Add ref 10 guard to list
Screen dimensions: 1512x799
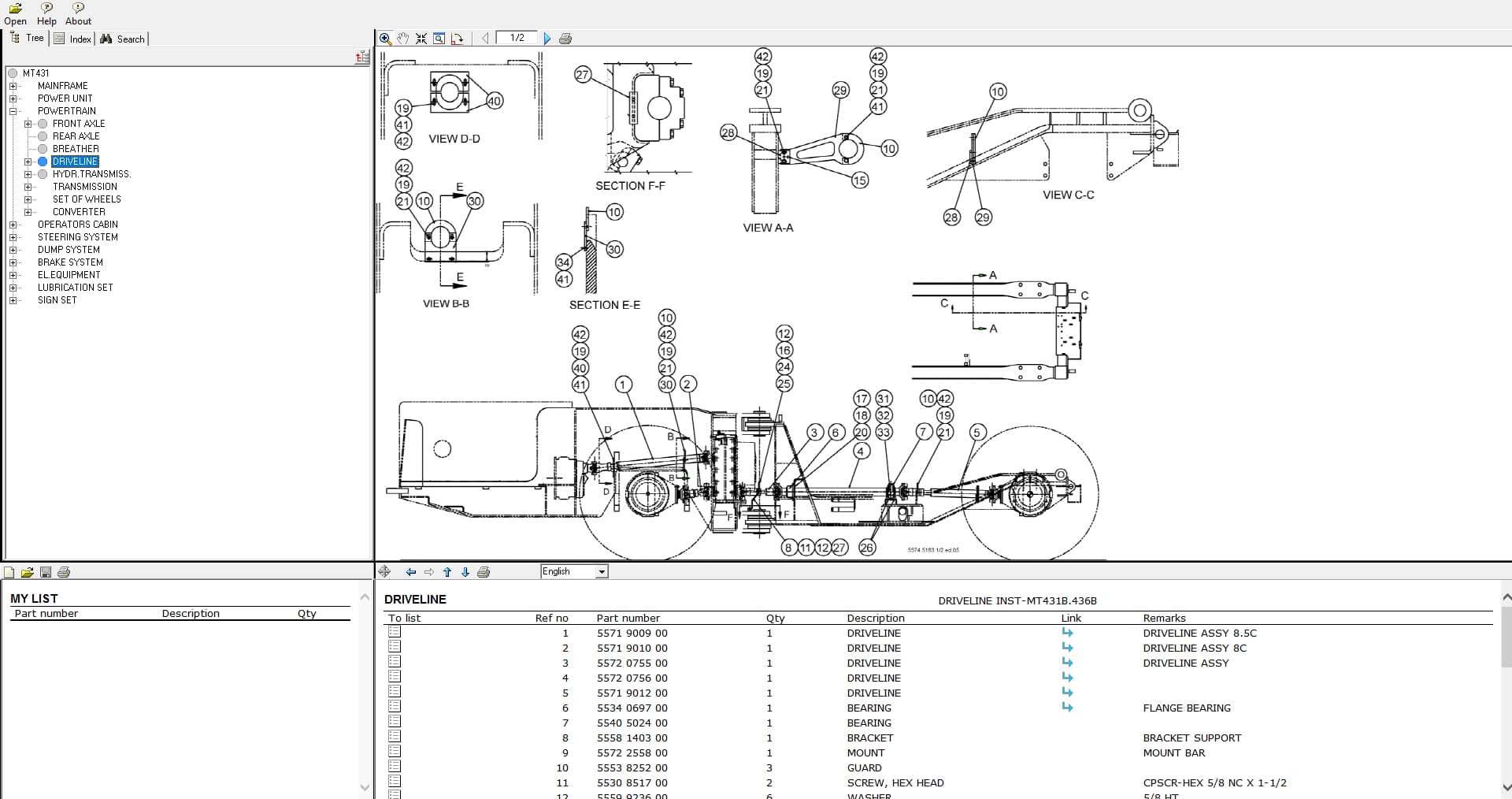click(395, 767)
